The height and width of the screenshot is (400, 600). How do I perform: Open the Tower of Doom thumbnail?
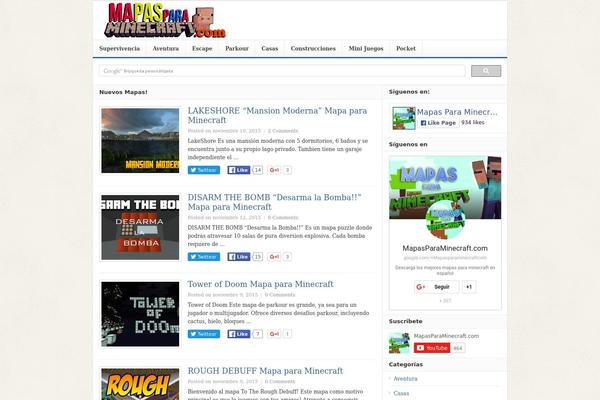pyautogui.click(x=140, y=314)
